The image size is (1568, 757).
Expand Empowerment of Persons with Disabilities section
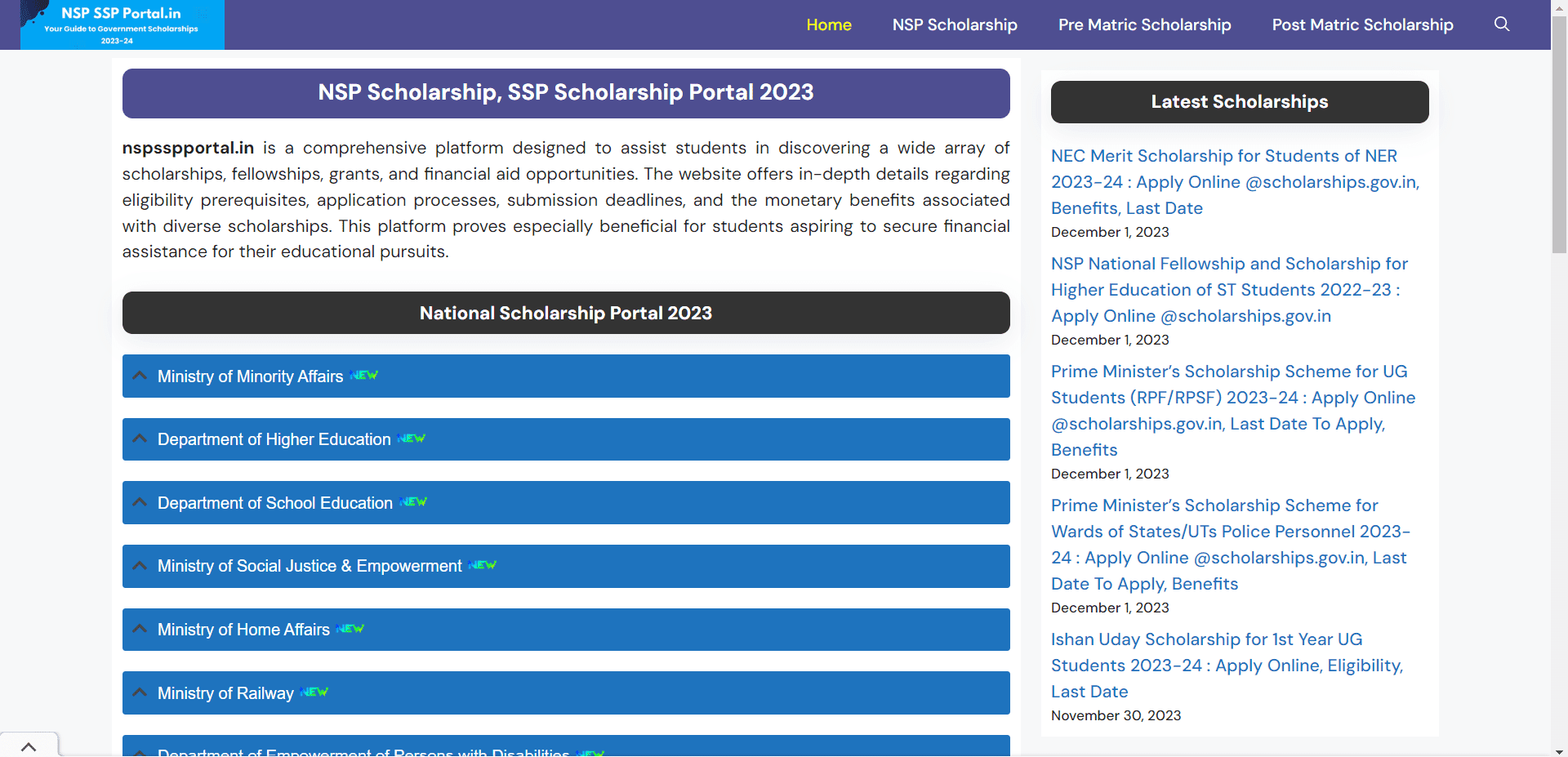point(566,746)
